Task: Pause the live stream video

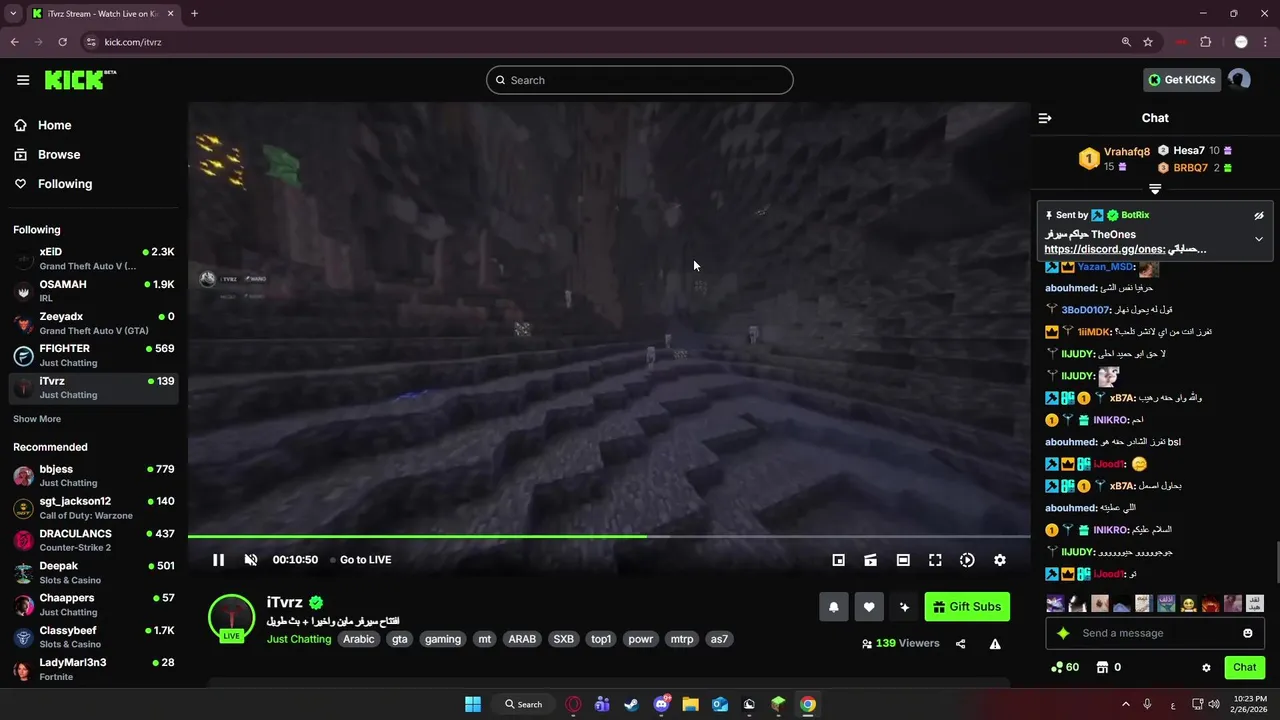Action: point(218,560)
